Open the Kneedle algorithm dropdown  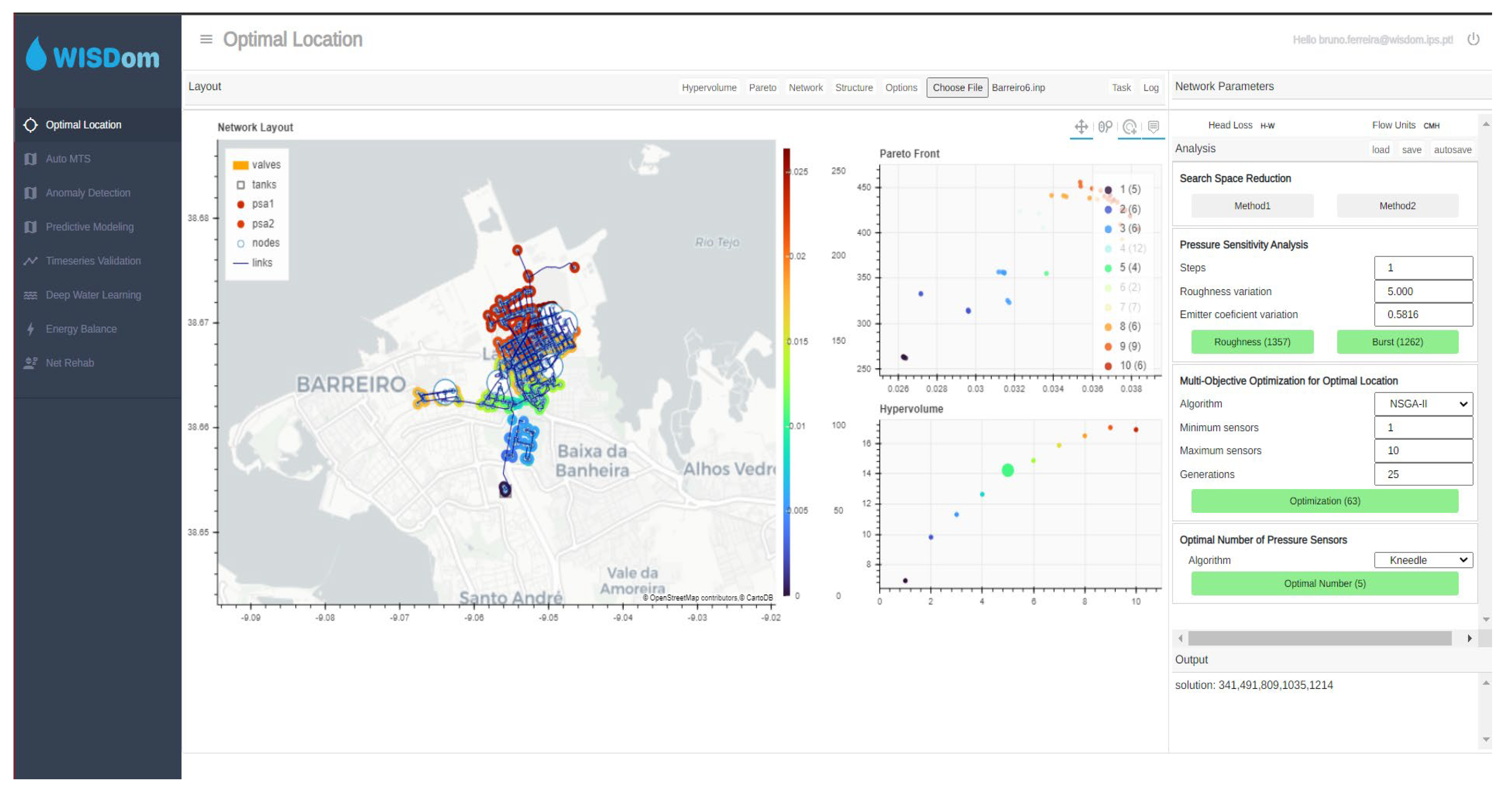(x=1423, y=560)
